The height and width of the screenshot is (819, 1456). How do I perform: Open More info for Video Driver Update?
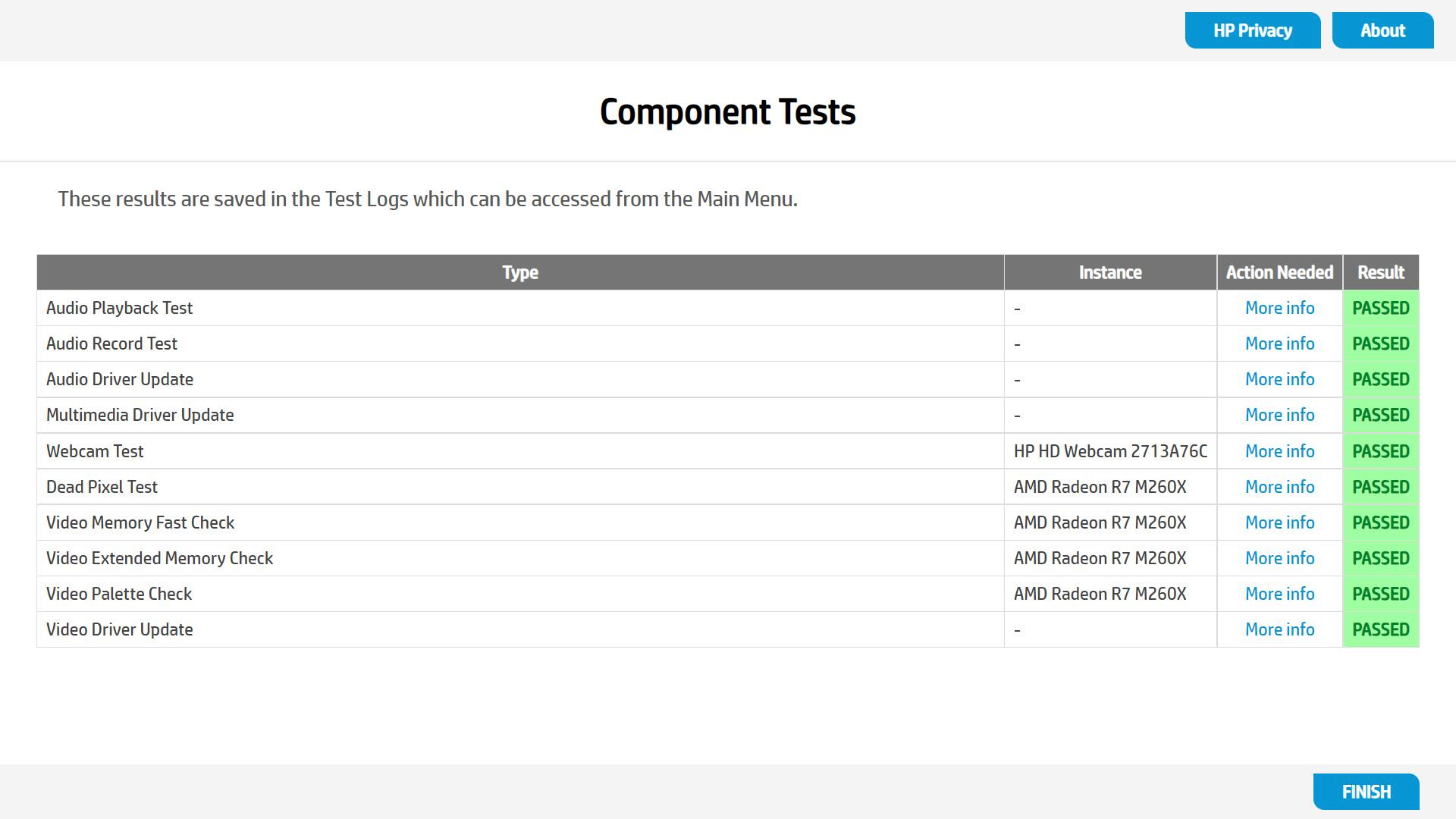[x=1279, y=629]
